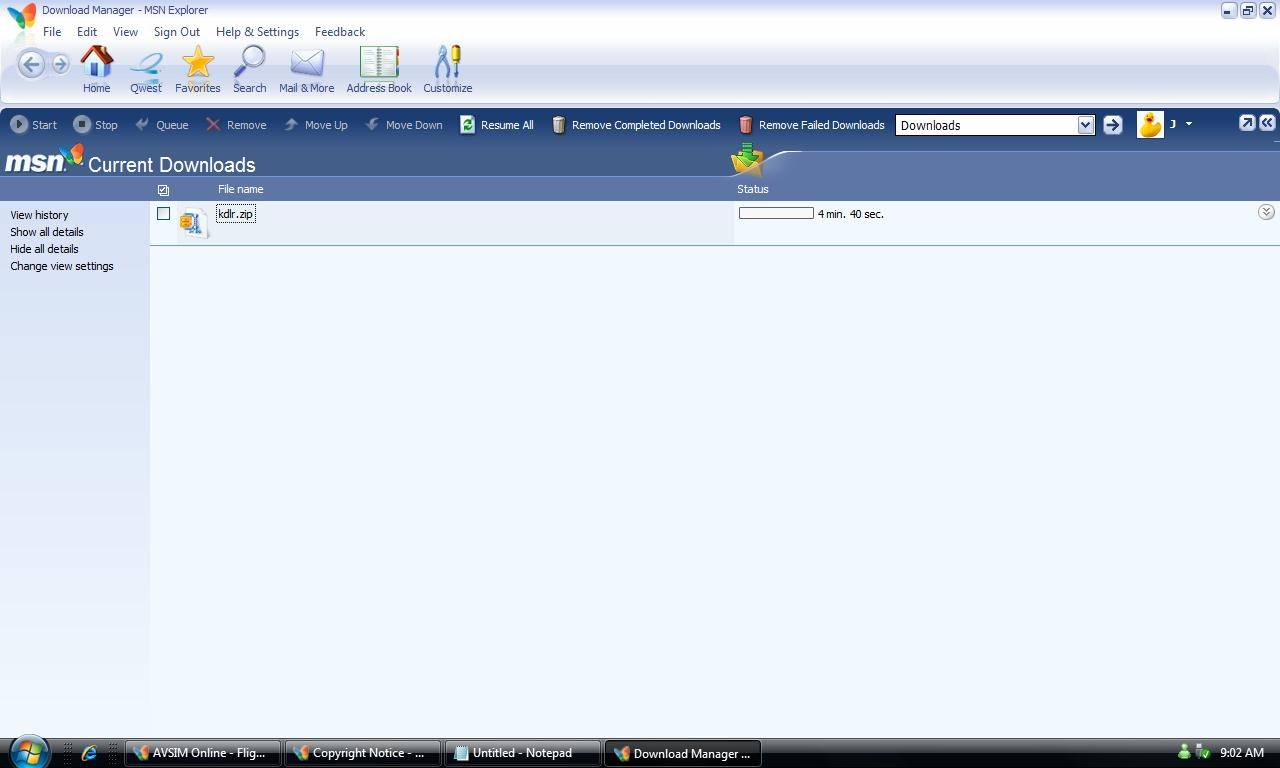
Task: Open View history link
Action: [x=39, y=215]
